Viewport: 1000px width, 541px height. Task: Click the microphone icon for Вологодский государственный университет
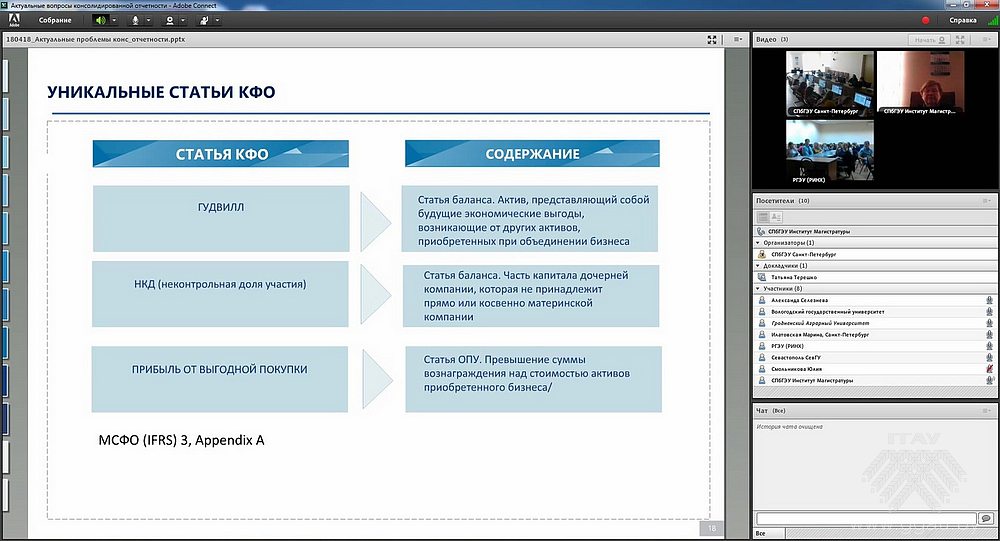pyautogui.click(x=989, y=312)
